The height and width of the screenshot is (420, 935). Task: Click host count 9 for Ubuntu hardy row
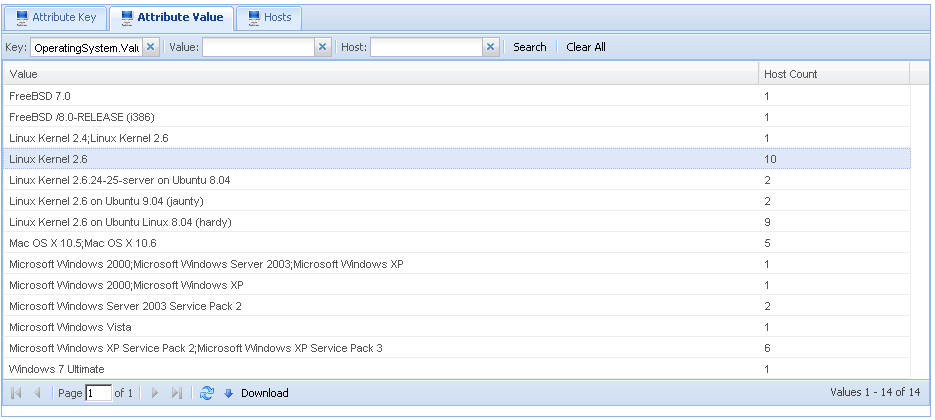(x=767, y=222)
